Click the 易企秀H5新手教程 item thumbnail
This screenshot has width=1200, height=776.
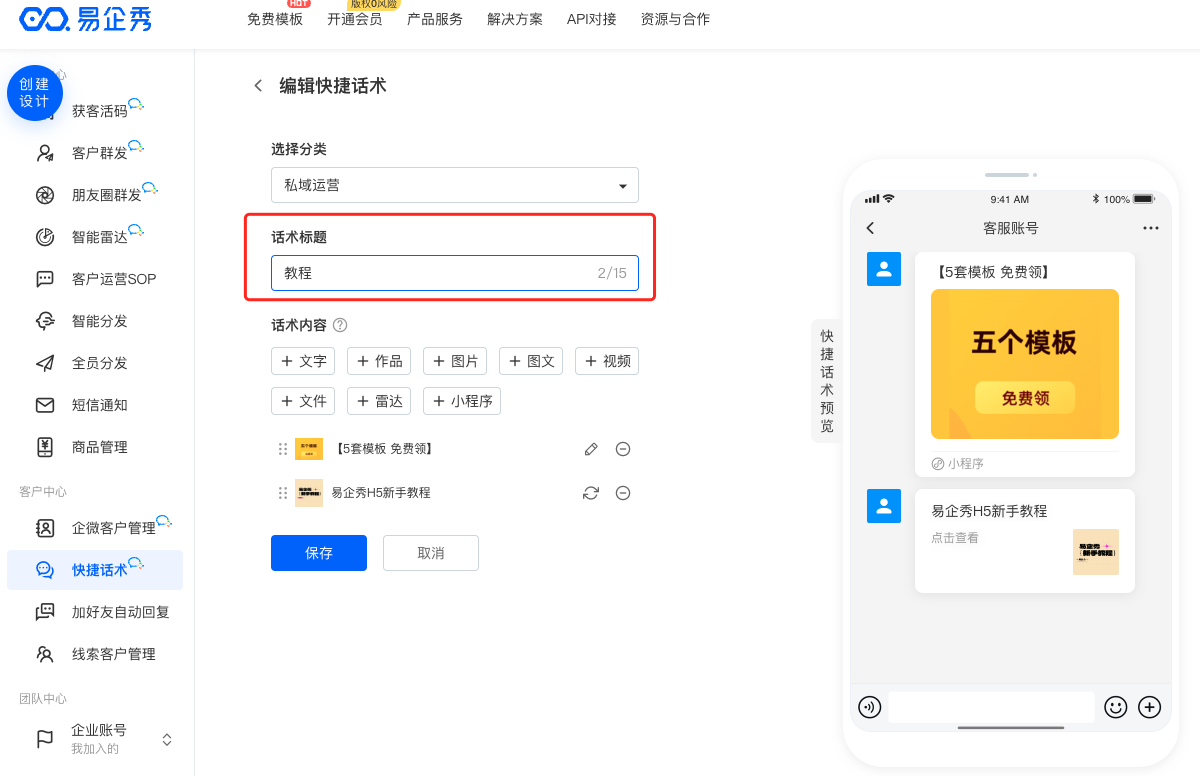[309, 493]
